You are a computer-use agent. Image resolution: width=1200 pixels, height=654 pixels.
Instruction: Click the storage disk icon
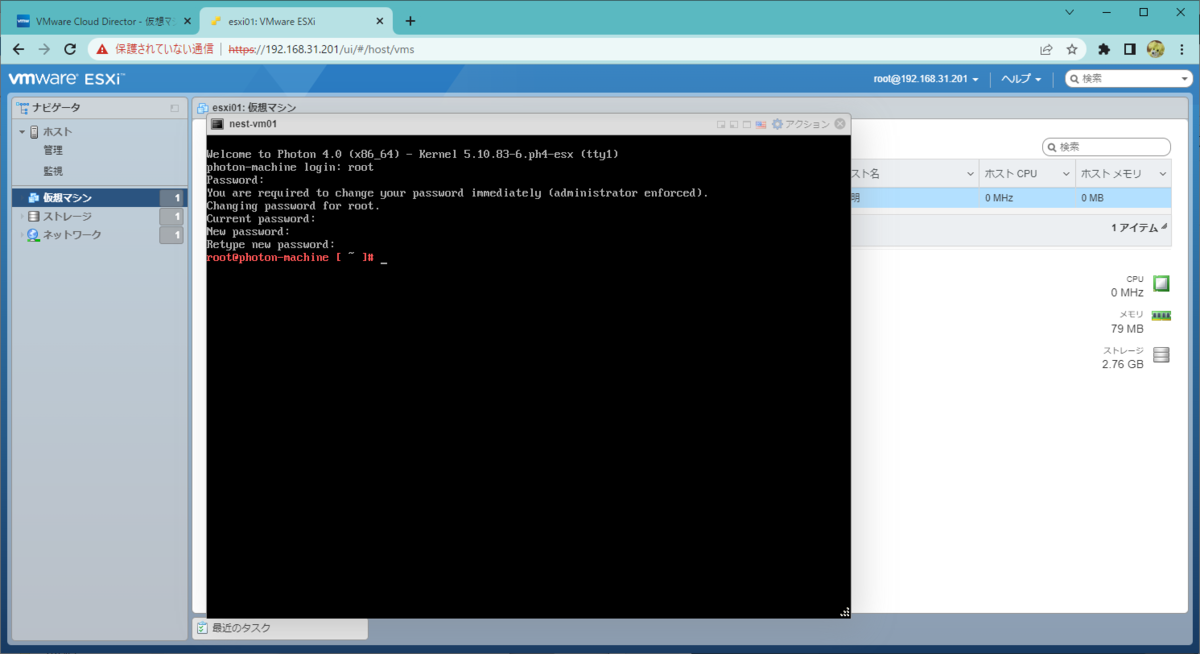coord(1161,354)
